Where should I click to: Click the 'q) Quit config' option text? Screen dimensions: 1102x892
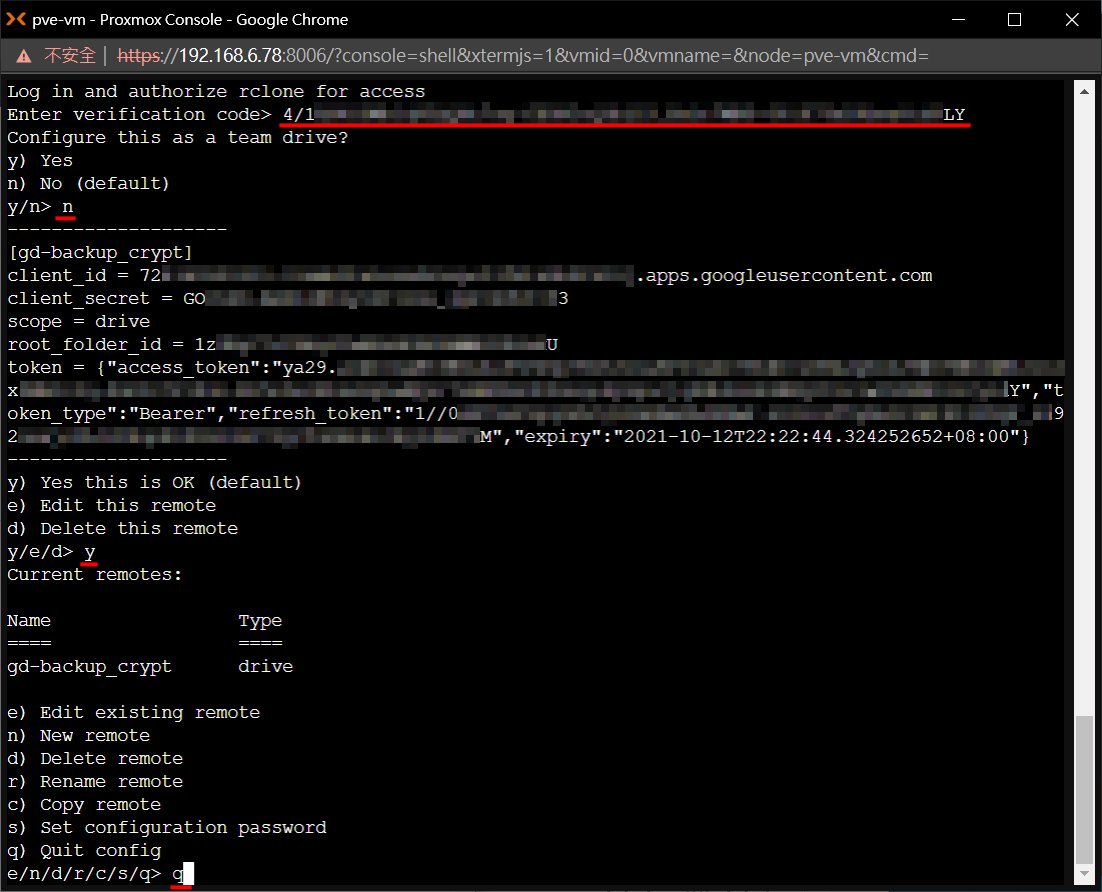84,850
